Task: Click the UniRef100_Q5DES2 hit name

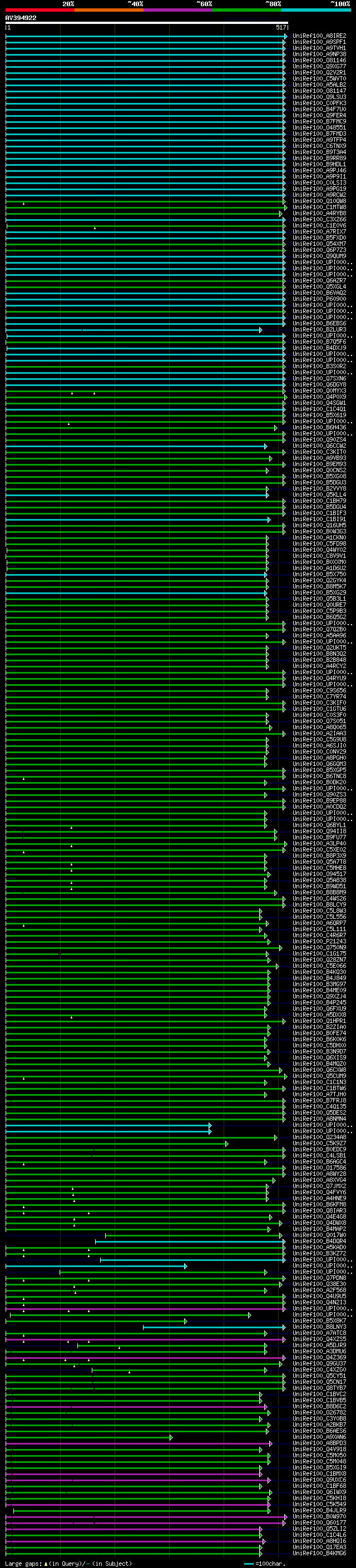Action: (319, 1112)
